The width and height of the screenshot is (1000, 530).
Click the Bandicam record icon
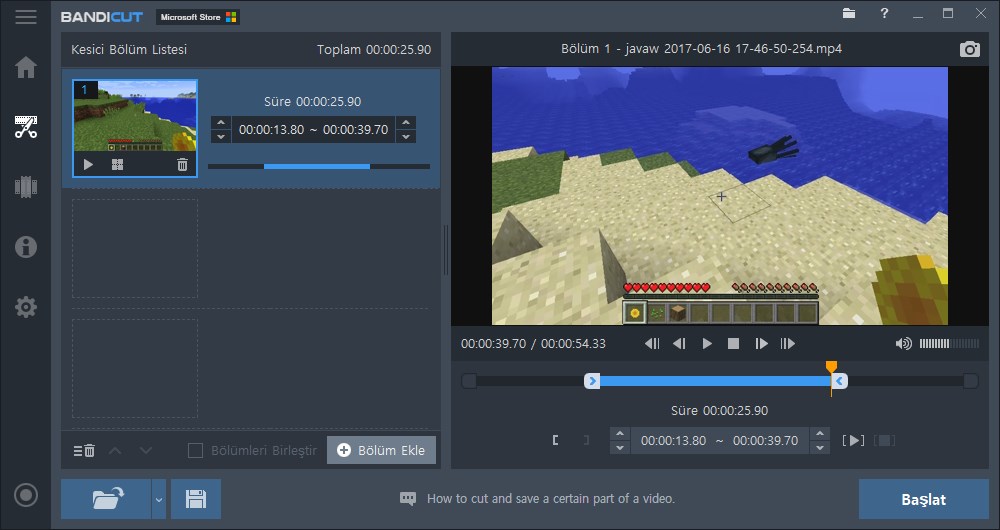[26, 495]
